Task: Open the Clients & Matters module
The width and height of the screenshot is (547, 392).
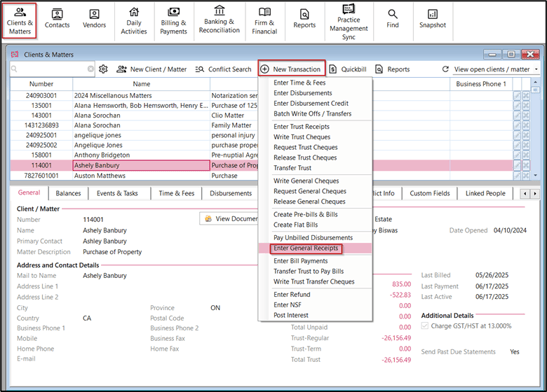Action: (20, 21)
